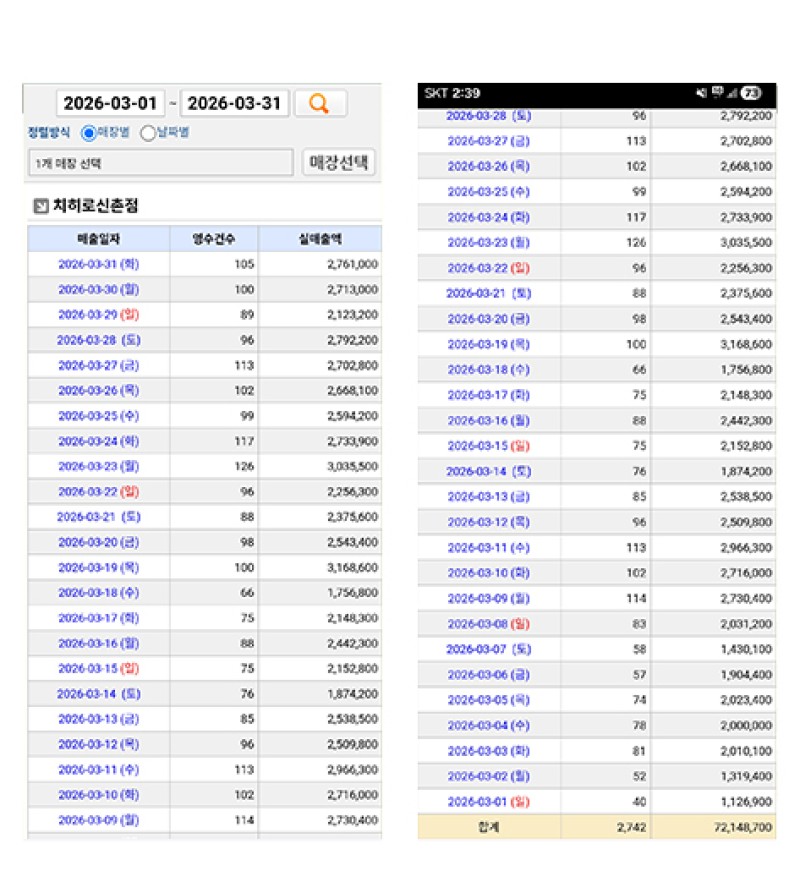The width and height of the screenshot is (800, 893).
Task: Click the 정렬방식 label
Action: [x=49, y=133]
